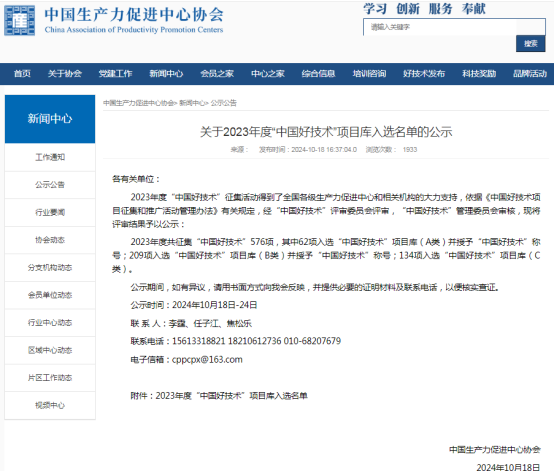This screenshot has height=472, width=554.
Task: Click the 各有关单位 salutation line
Action: pos(136,179)
